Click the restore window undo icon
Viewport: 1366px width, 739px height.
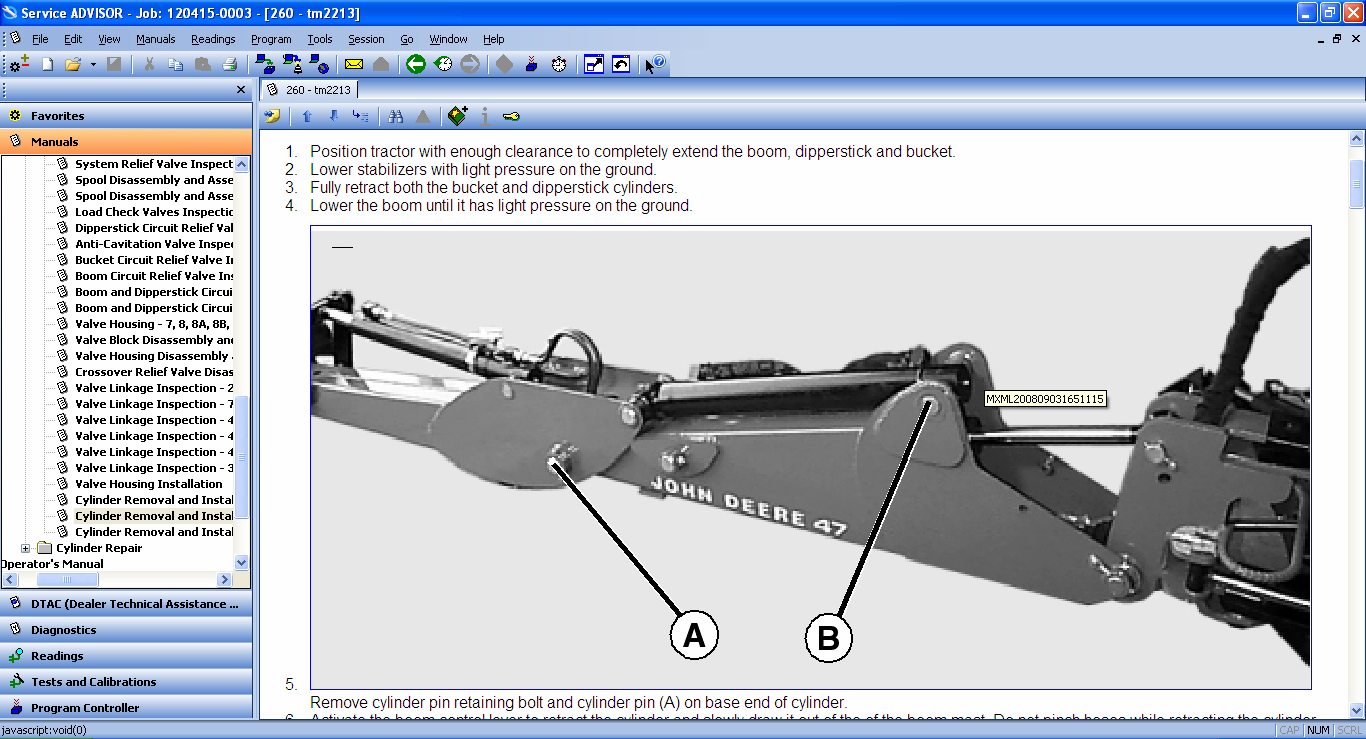(x=621, y=64)
